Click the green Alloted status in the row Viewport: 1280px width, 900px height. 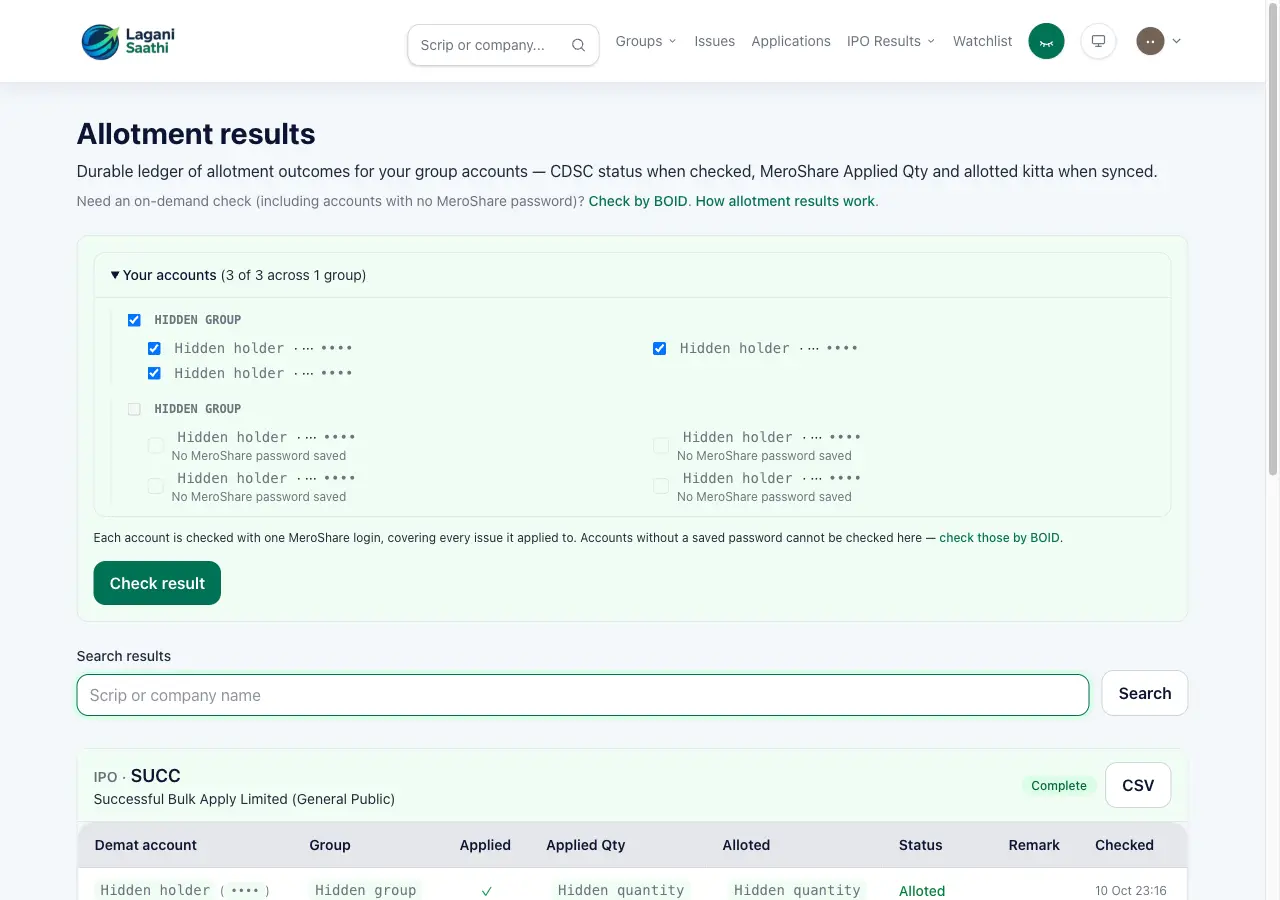[x=922, y=891]
